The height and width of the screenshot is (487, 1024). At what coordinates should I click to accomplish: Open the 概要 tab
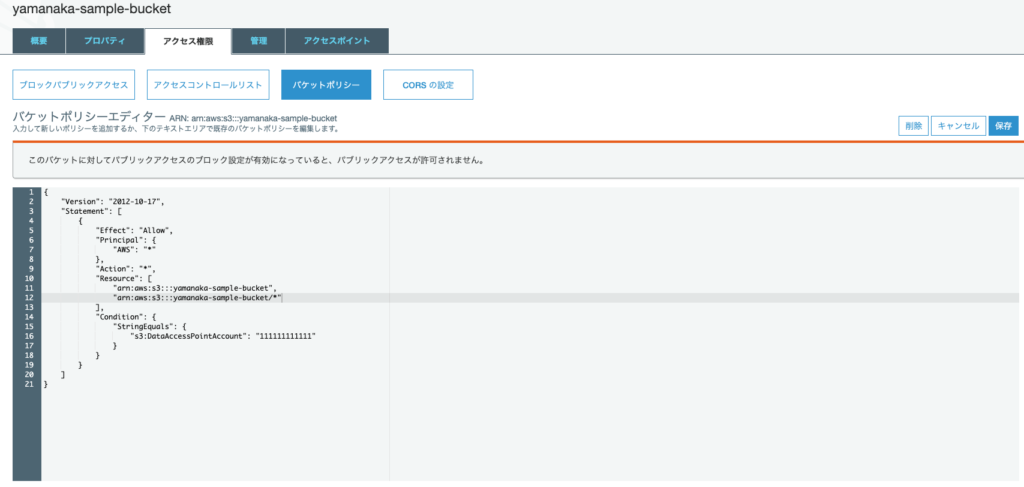[x=39, y=41]
